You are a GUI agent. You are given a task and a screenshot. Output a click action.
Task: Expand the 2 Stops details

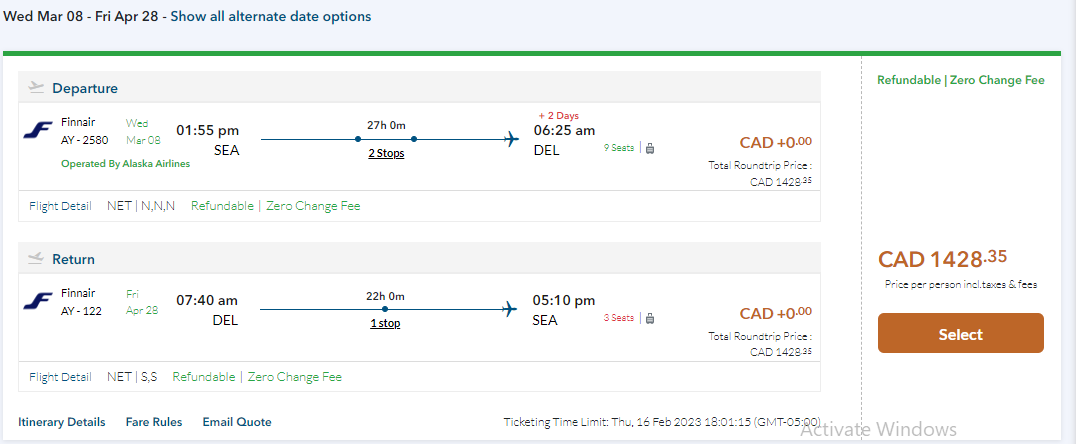(x=386, y=154)
